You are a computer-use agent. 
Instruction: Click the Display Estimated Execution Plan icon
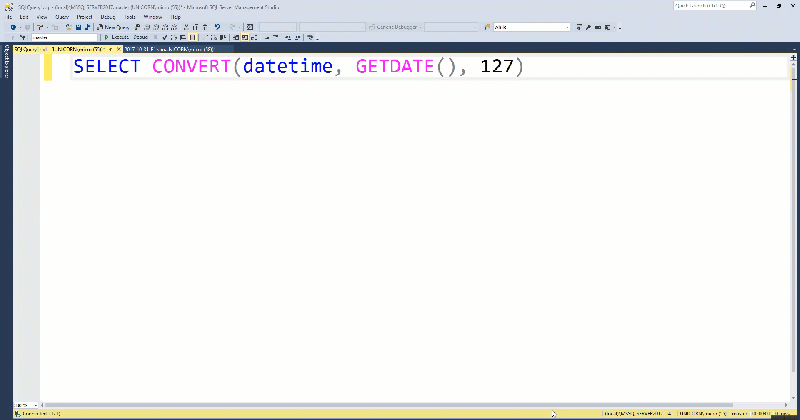pos(173,37)
